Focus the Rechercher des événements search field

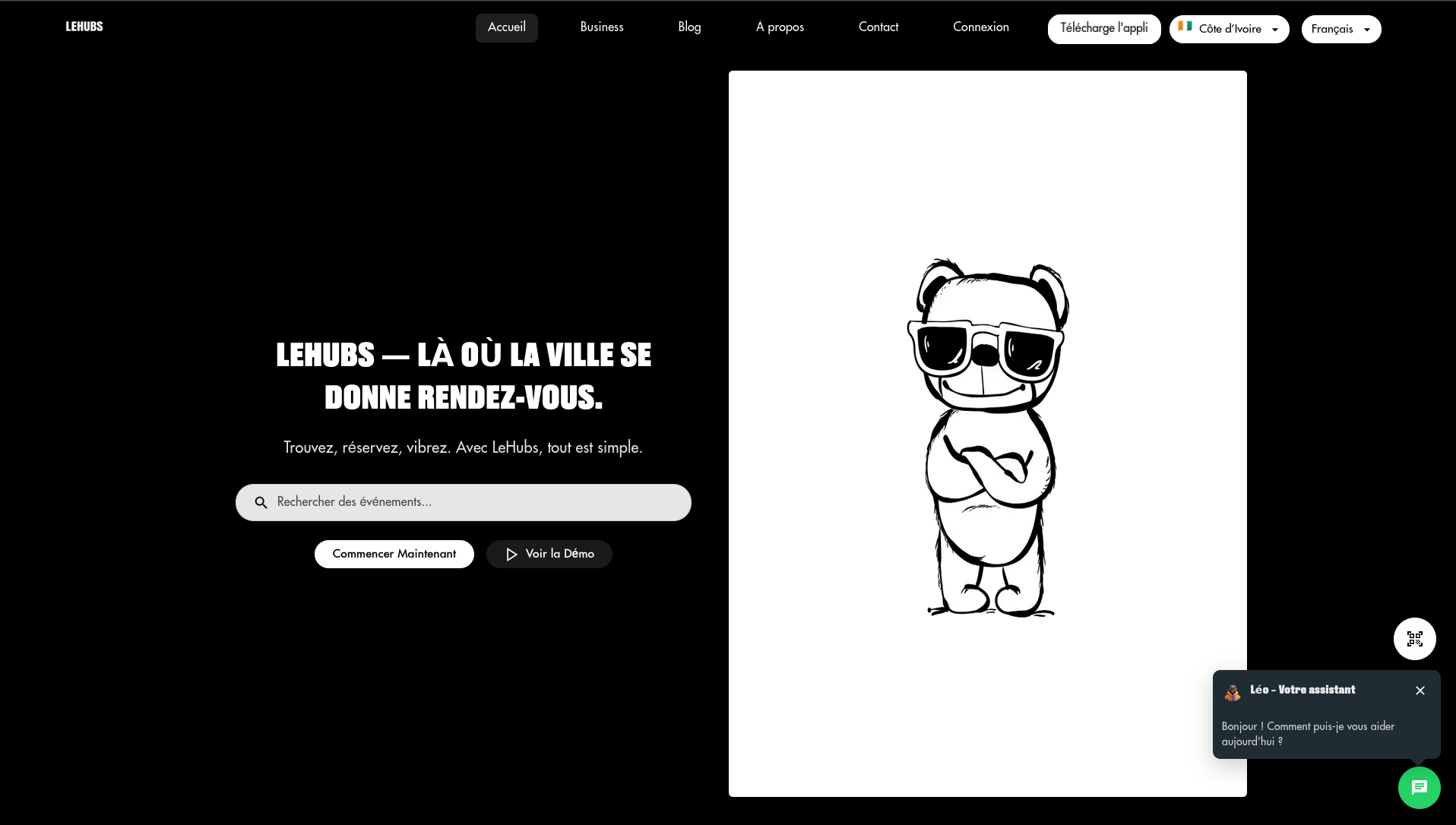[479, 503]
